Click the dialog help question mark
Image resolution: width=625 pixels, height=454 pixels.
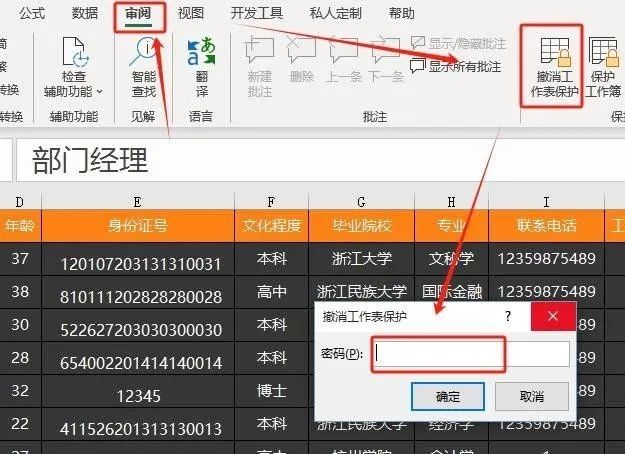(x=508, y=317)
